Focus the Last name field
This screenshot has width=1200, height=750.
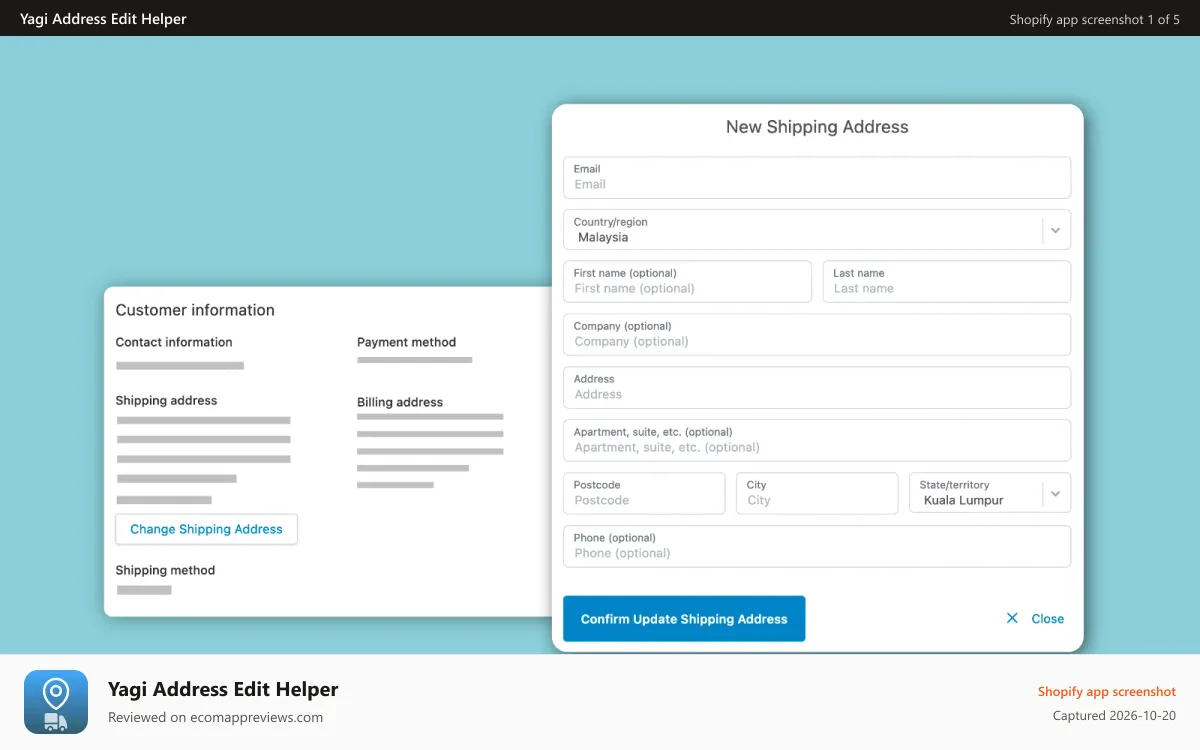(947, 282)
